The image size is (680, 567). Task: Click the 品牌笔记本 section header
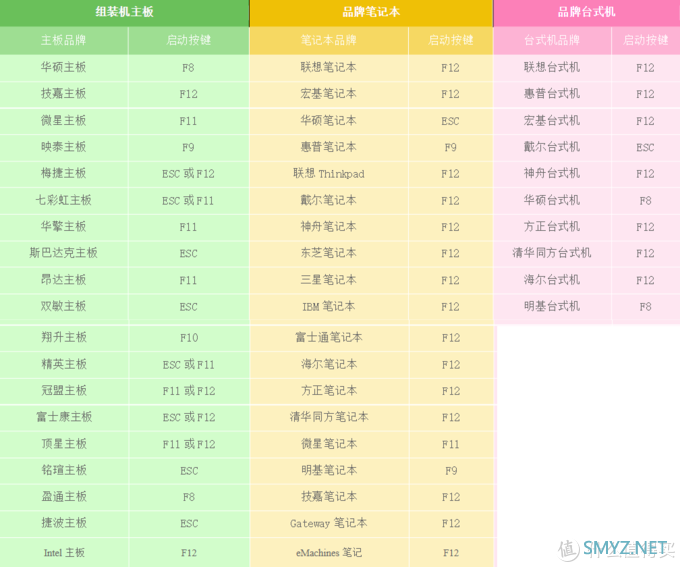click(371, 12)
